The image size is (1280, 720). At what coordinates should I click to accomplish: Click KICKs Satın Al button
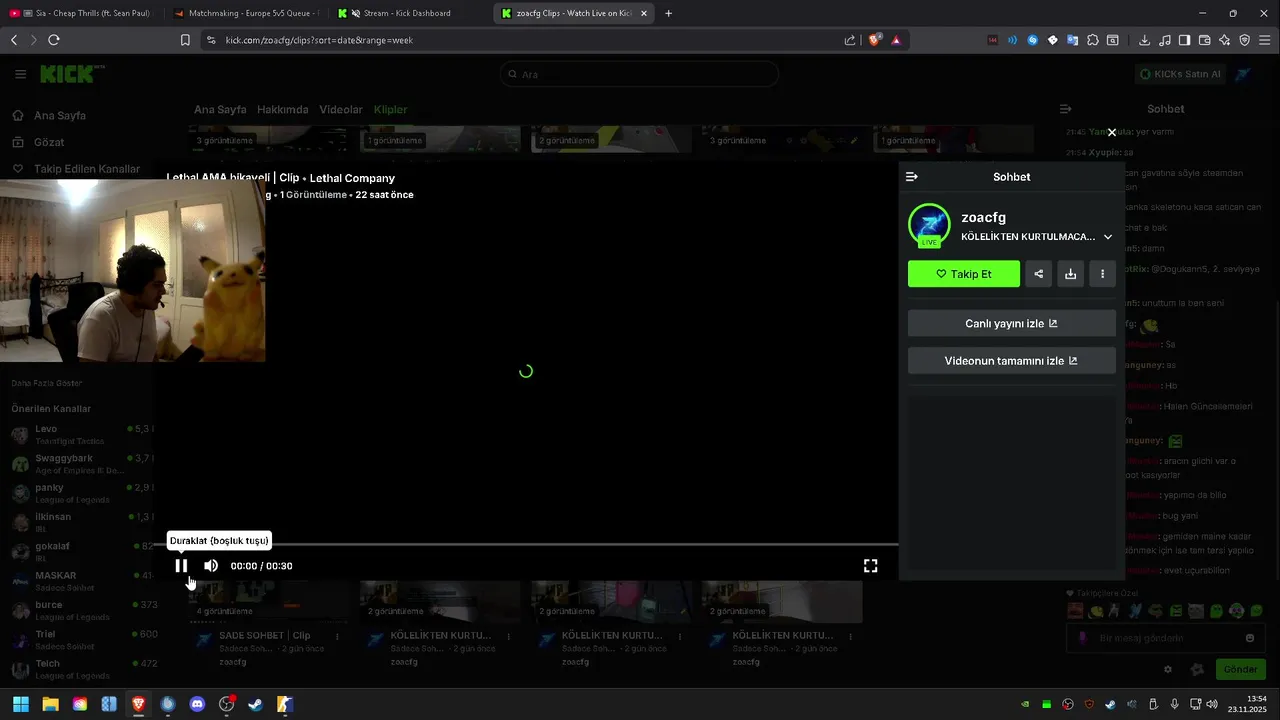click(x=1181, y=74)
